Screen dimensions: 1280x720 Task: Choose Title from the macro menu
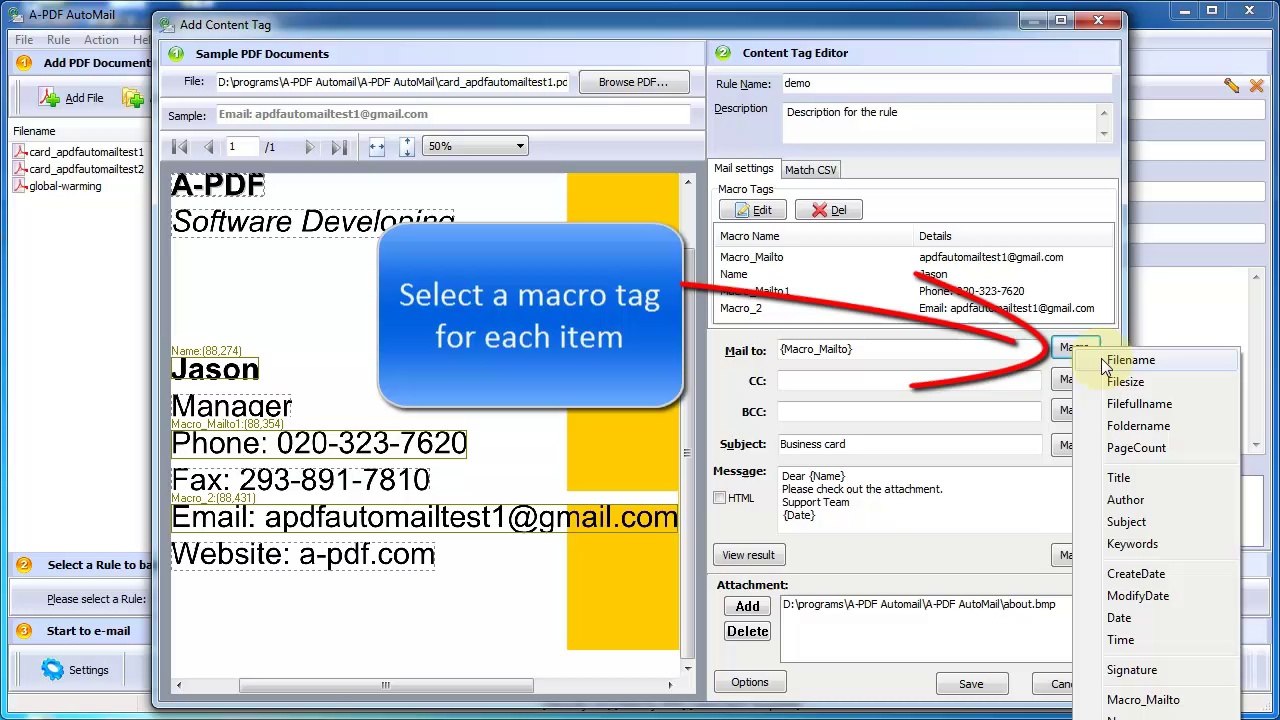click(1156, 478)
